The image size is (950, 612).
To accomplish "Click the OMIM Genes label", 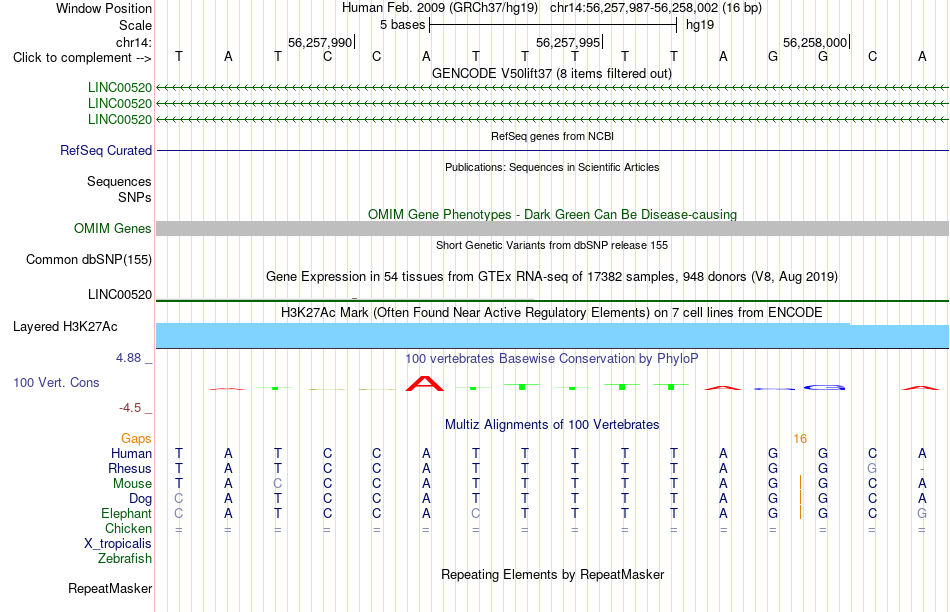I will (113, 228).
